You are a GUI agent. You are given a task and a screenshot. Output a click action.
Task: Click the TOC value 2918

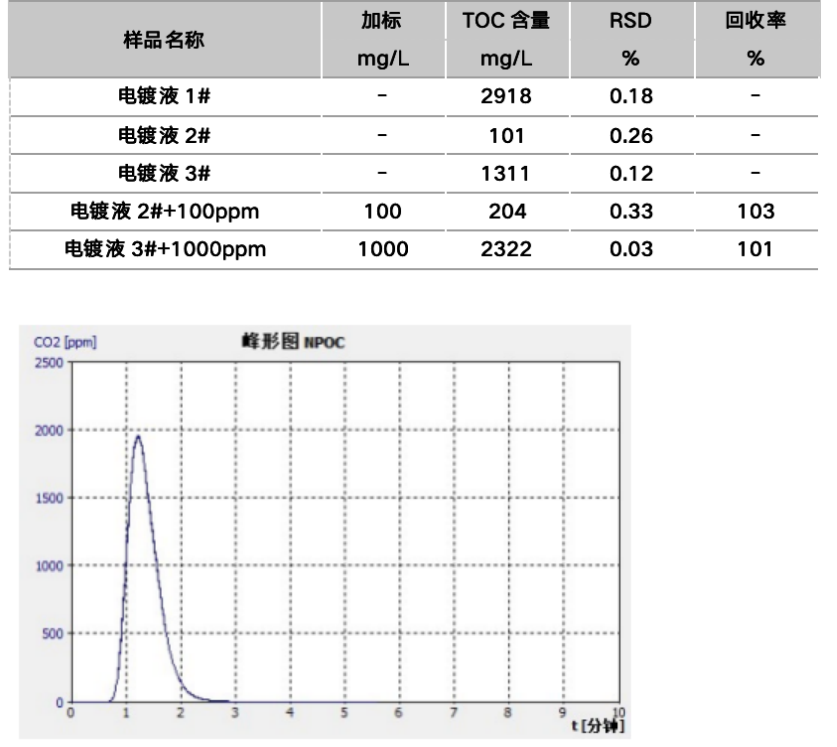coord(505,96)
